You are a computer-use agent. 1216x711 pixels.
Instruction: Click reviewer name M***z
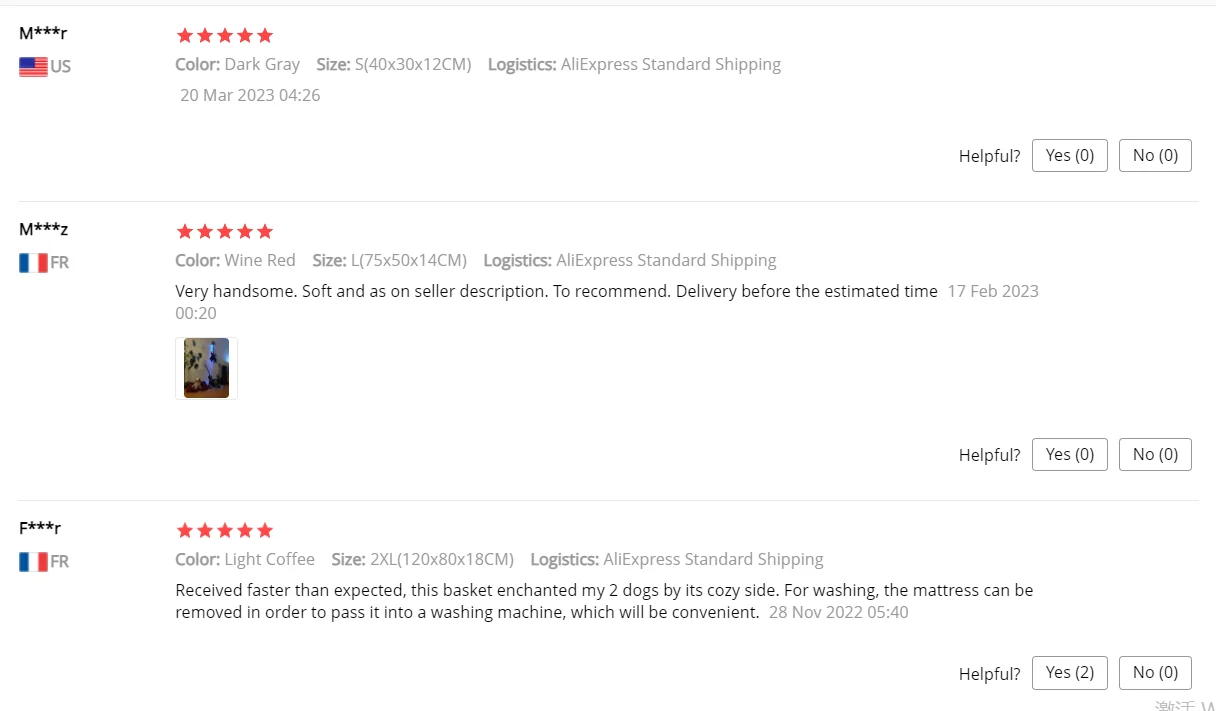43,229
